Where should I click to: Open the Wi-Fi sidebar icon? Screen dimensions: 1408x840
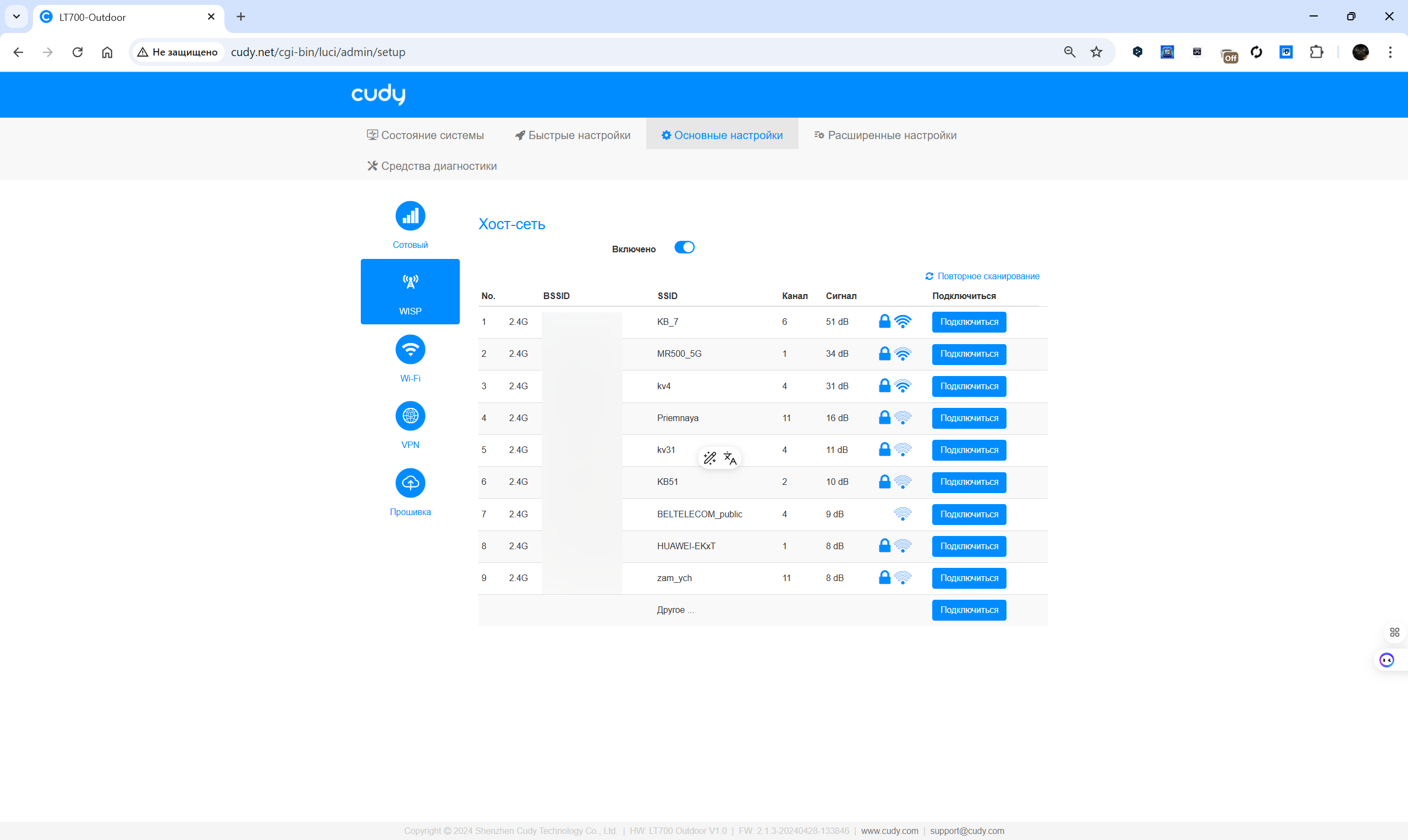point(410,350)
